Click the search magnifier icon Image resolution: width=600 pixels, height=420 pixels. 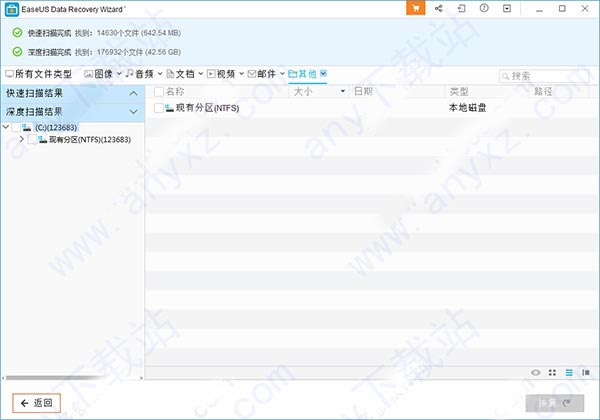[505, 76]
